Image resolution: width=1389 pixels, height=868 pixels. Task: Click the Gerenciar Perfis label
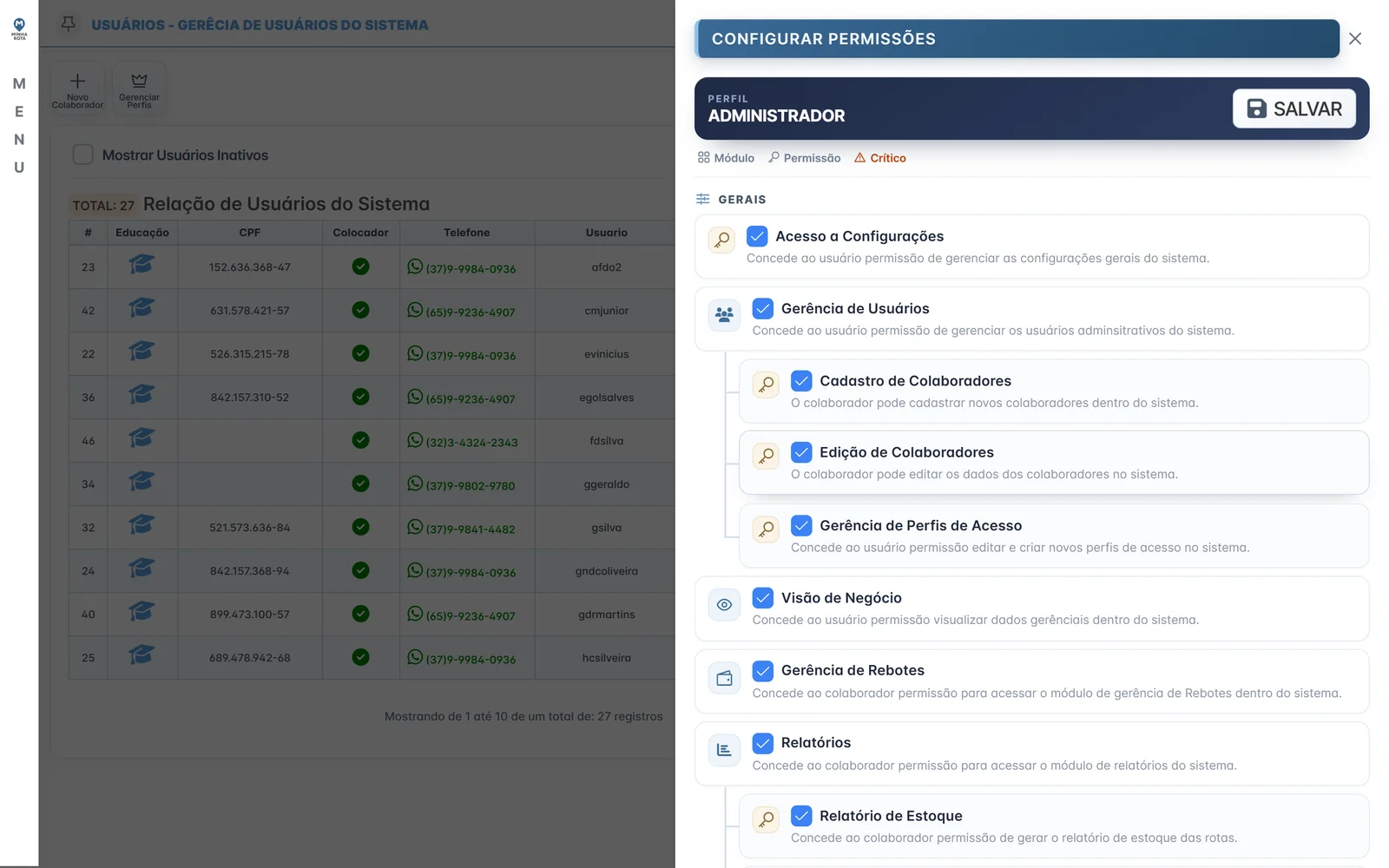[139, 102]
